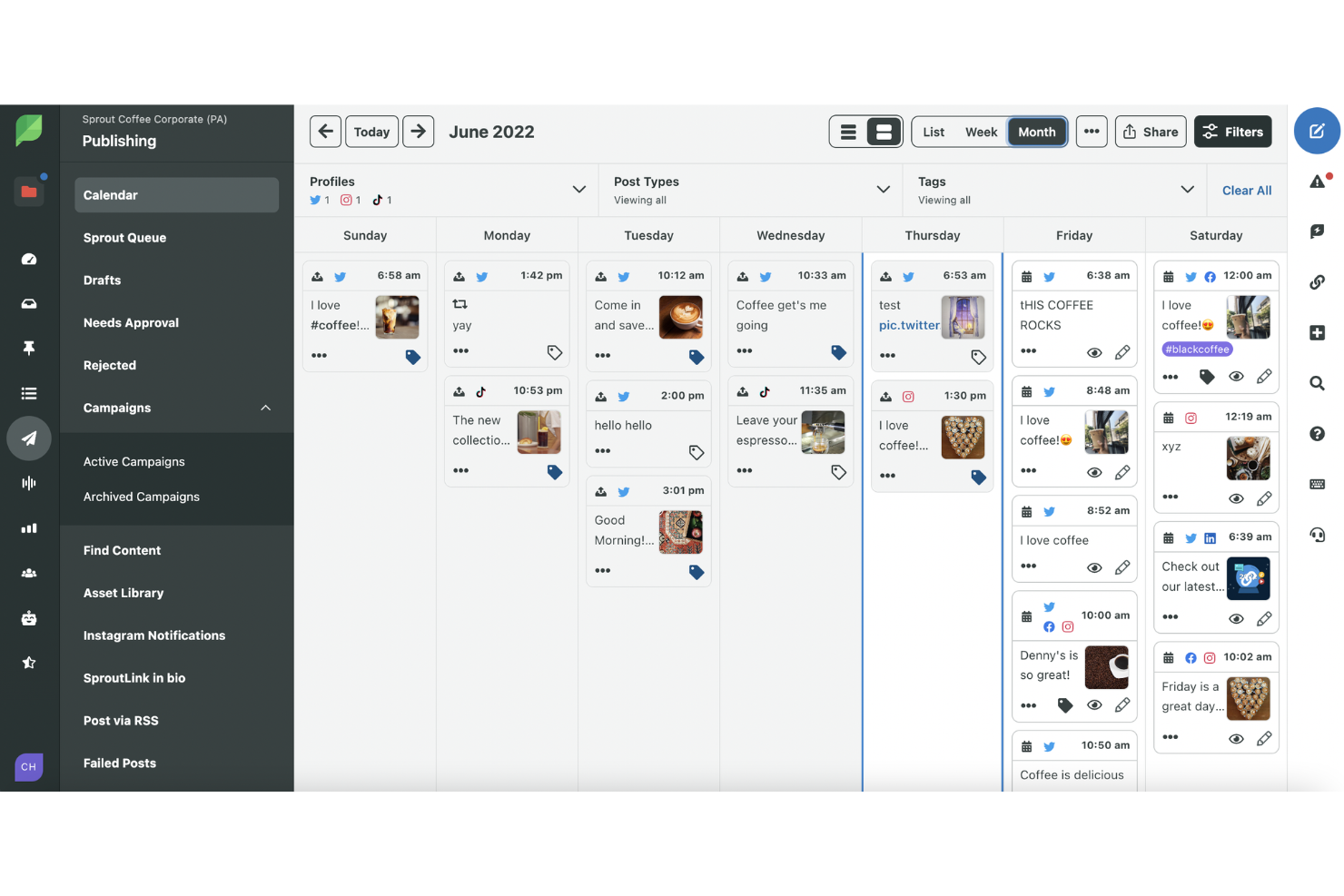Expand the Post Types filter dropdown
Viewport: 1344px width, 896px height.
click(883, 190)
